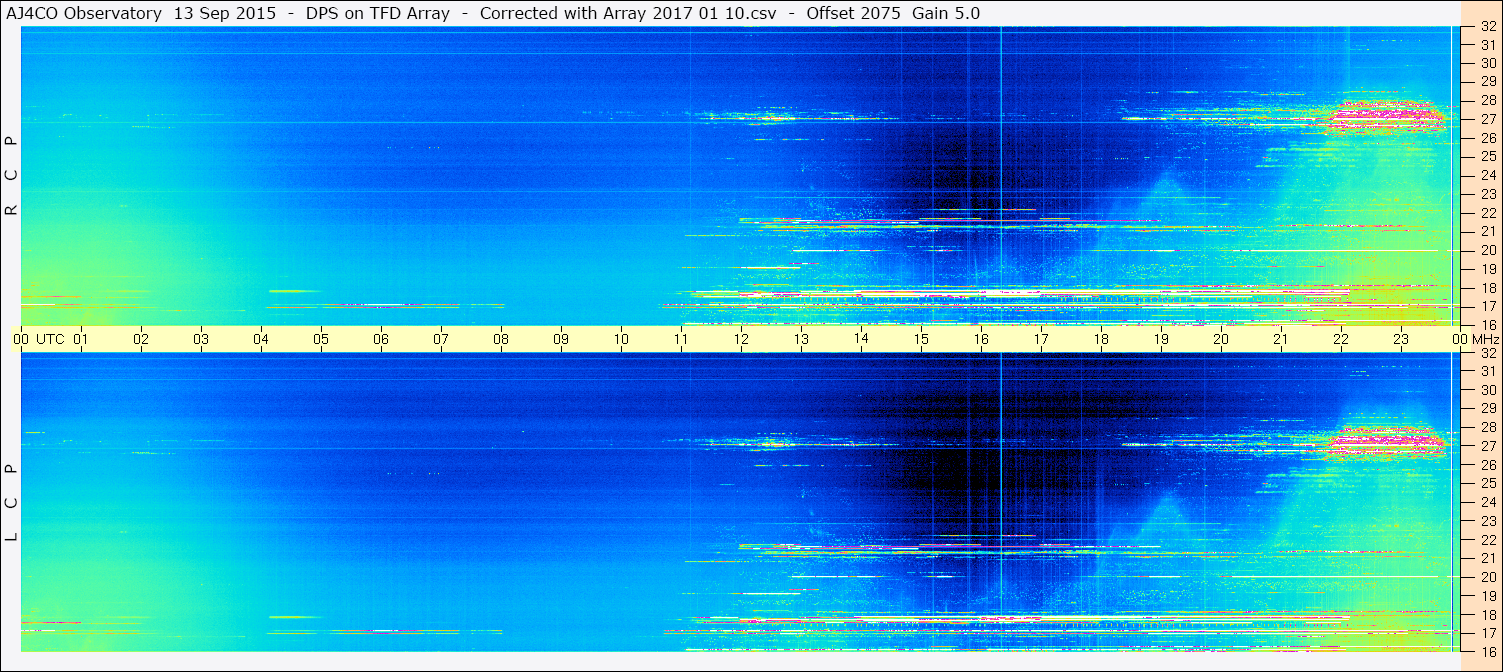Select hour 15 on the UTC axis
The width and height of the screenshot is (1503, 672).
tap(921, 339)
